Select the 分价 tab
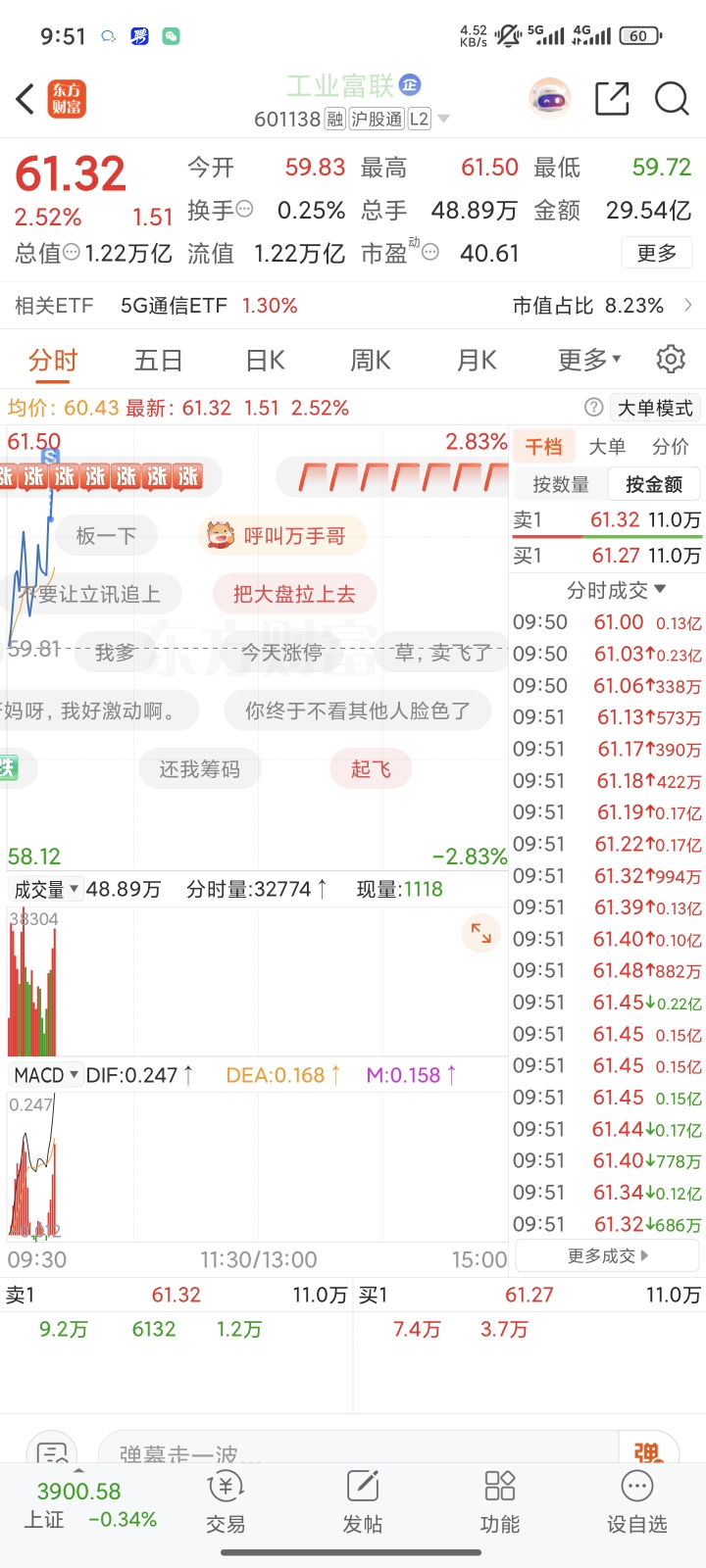706x1568 pixels. click(x=671, y=447)
